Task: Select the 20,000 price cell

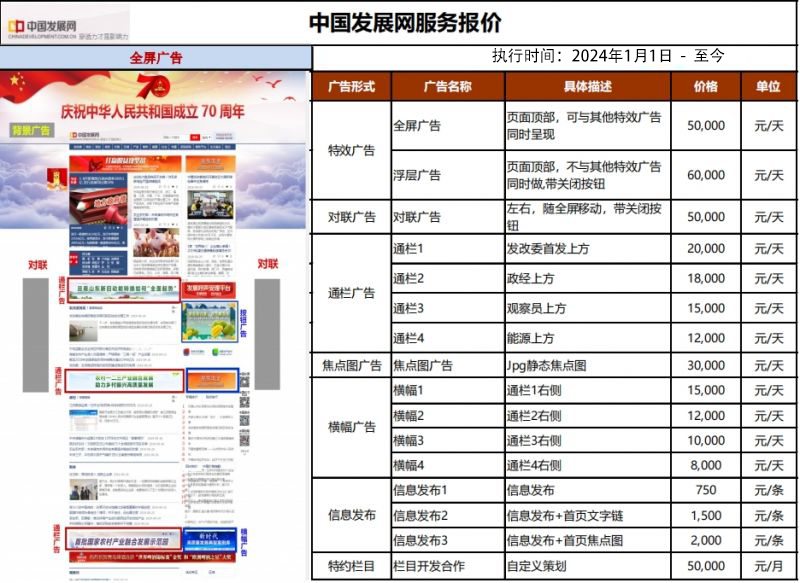Action: (x=706, y=249)
